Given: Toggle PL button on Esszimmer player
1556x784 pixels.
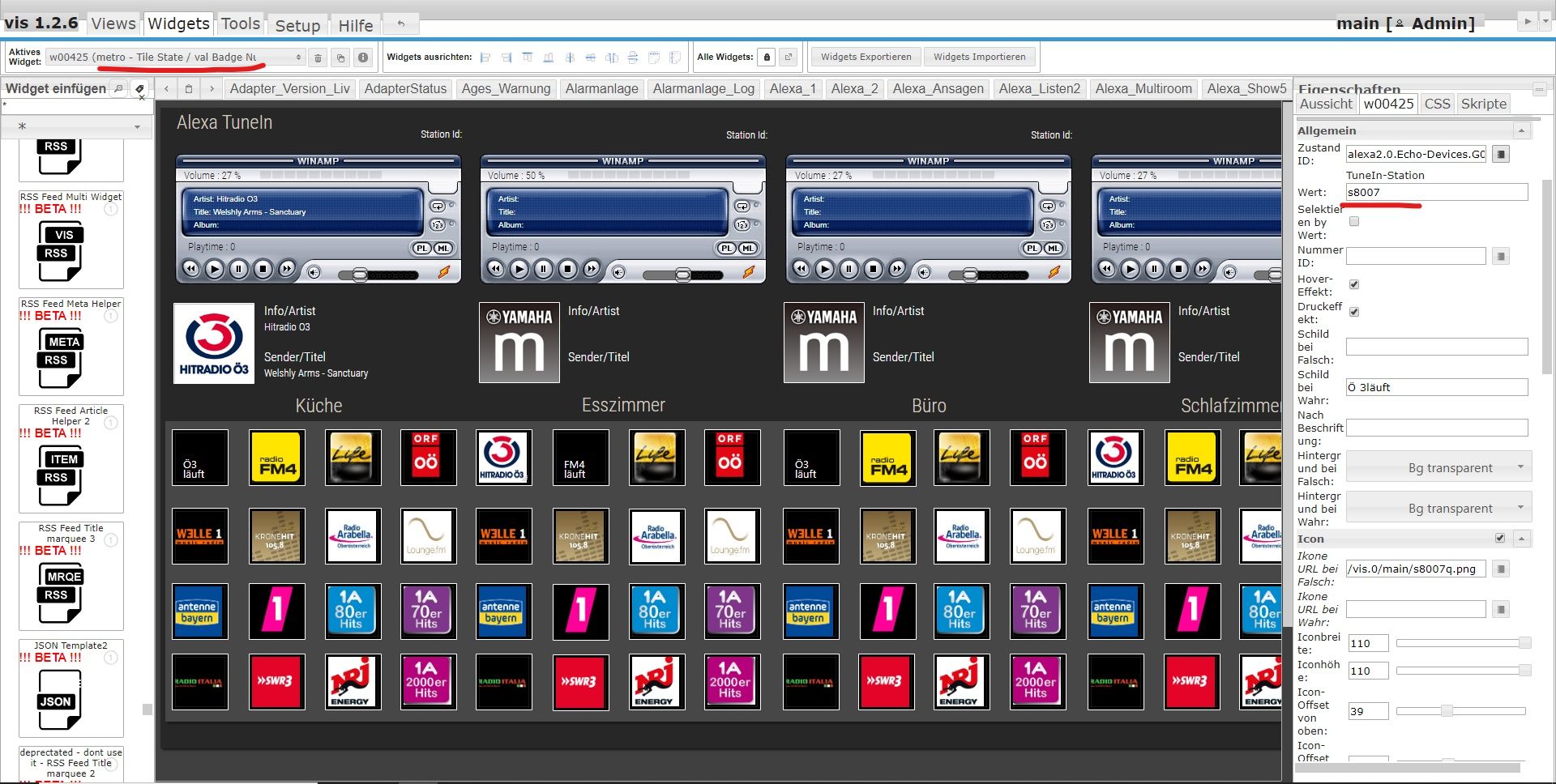Looking at the screenshot, I should tap(727, 248).
